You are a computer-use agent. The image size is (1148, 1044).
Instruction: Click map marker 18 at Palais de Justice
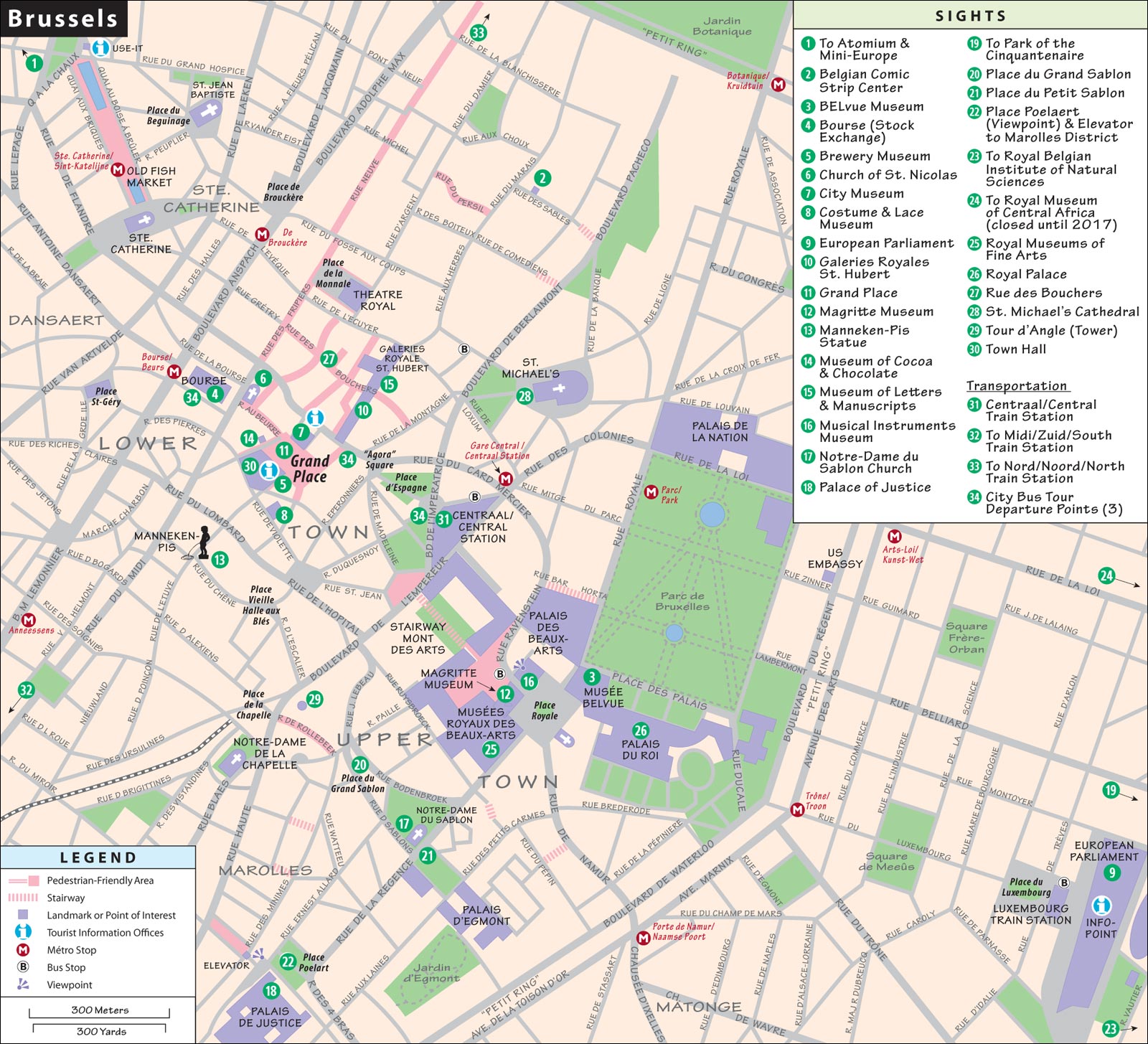coord(270,991)
